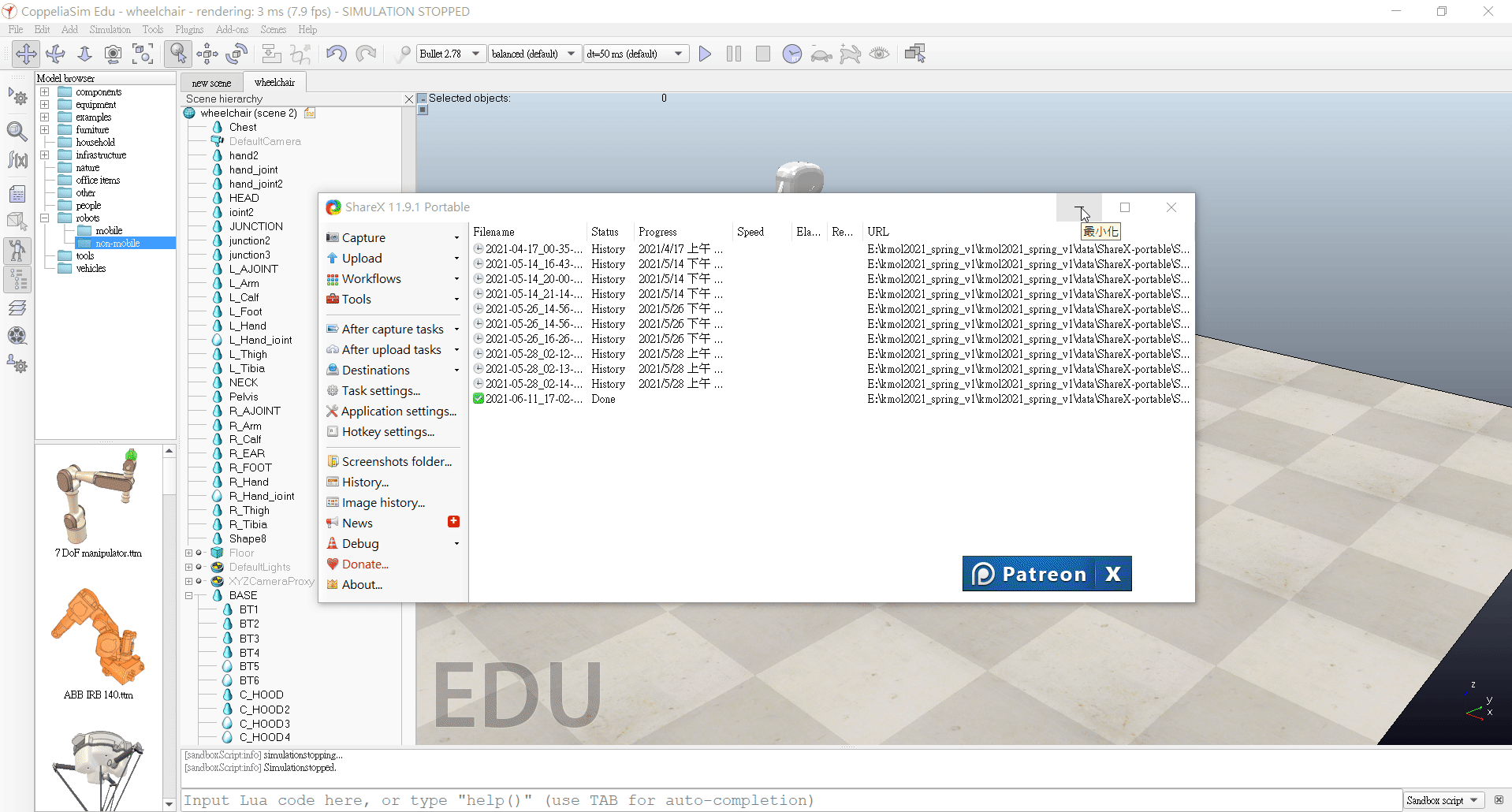The height and width of the screenshot is (812, 1512).
Task: Click the script icon next to wheelchair (scene 2)
Action: click(310, 113)
